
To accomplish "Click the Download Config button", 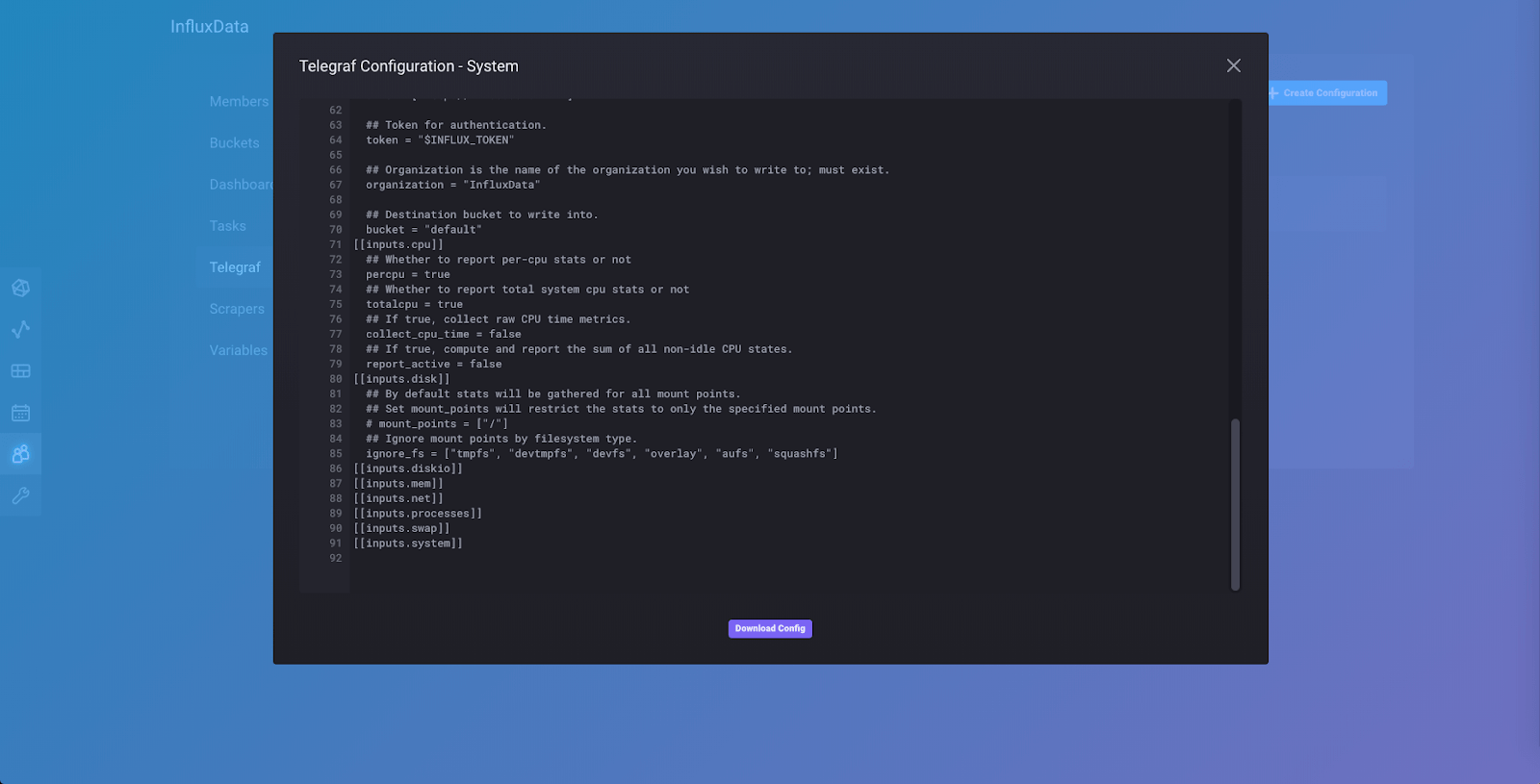I will pos(770,629).
